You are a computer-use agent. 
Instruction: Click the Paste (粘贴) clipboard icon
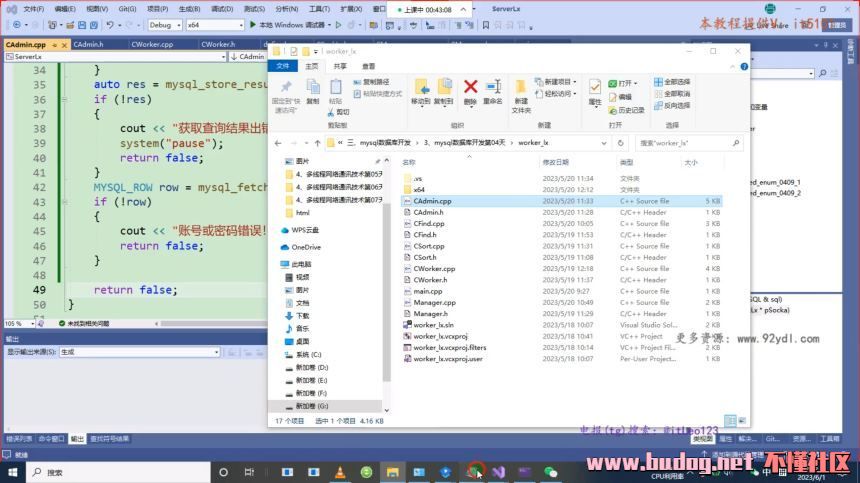pos(335,87)
